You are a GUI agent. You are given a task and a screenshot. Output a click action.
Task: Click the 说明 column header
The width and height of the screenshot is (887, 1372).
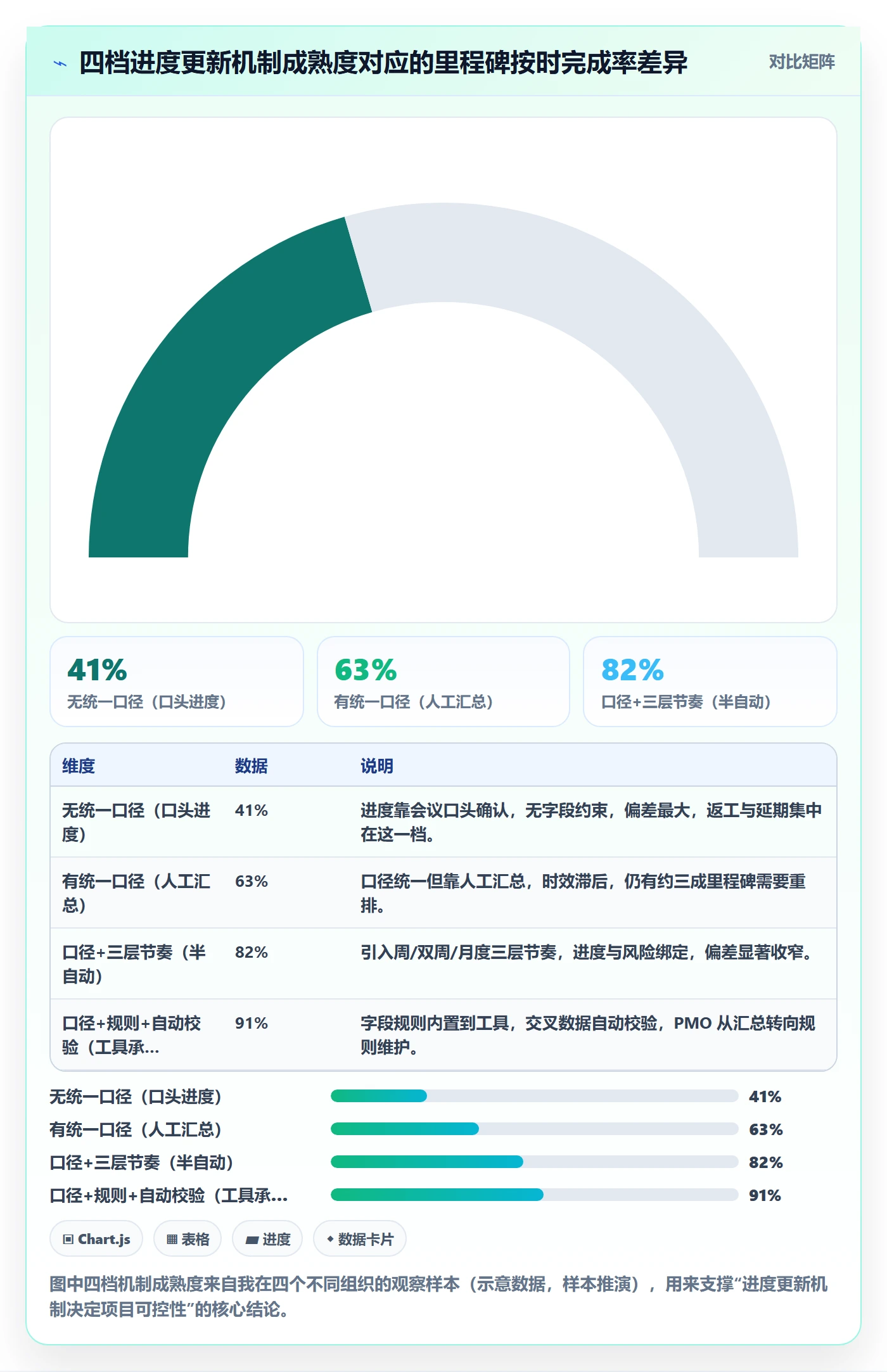pos(377,766)
